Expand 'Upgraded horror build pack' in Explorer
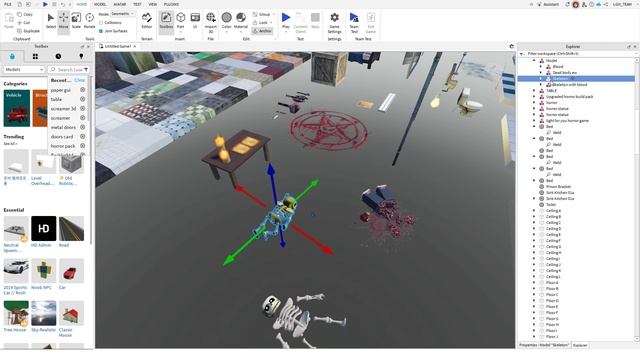Viewport: 640px width, 360px height. (x=534, y=97)
